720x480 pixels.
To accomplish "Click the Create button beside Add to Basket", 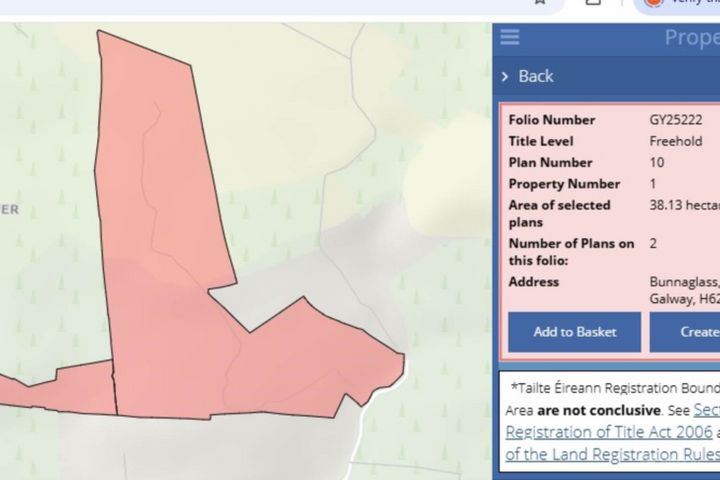I will tap(685, 332).
